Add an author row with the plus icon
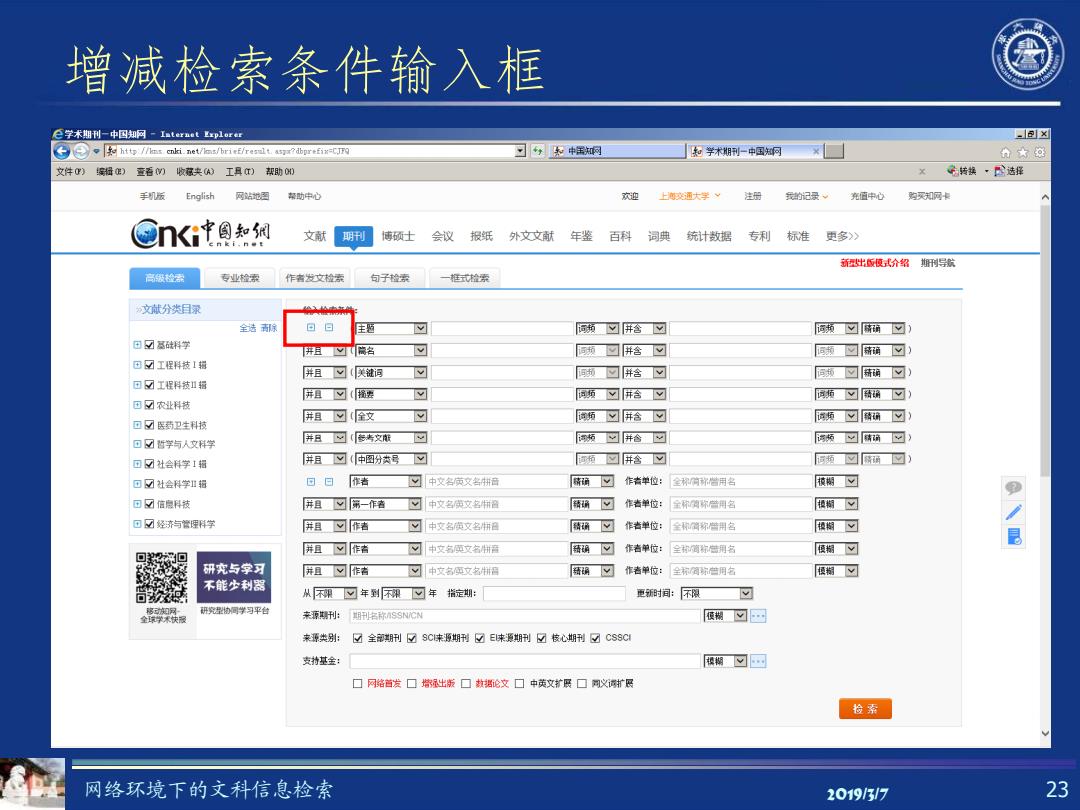The image size is (1080, 810). (311, 482)
